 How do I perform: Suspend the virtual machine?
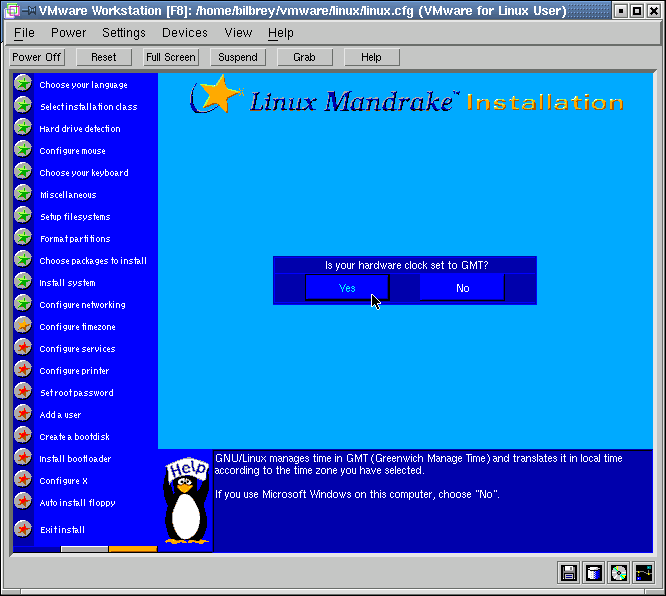tap(238, 57)
